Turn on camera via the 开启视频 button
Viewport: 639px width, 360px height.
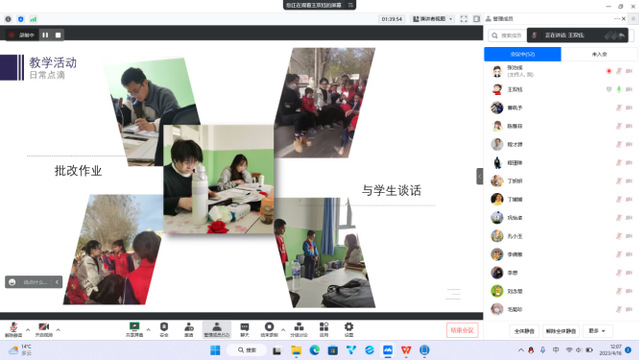pyautogui.click(x=44, y=329)
